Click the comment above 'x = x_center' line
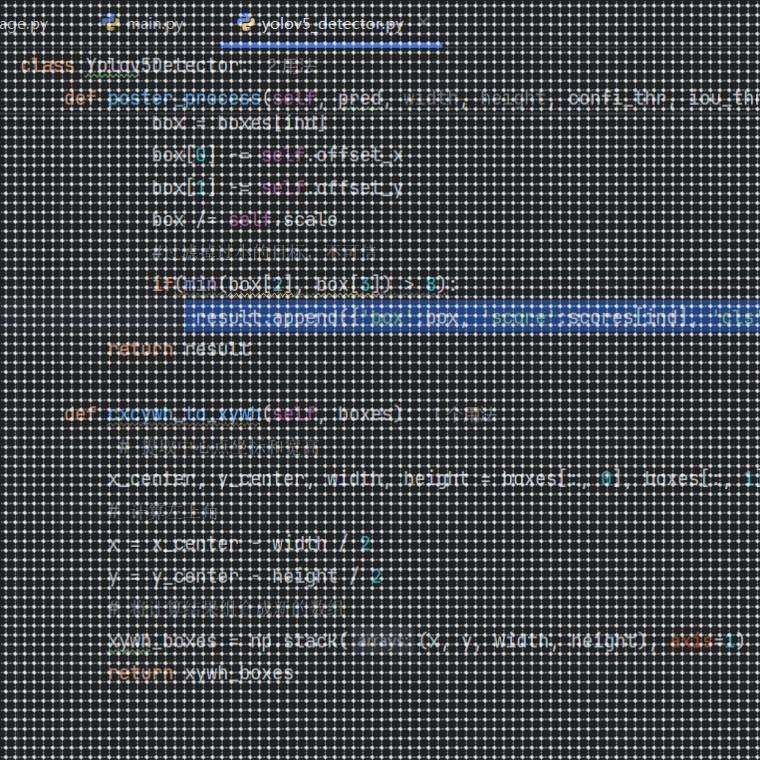This screenshot has width=760, height=760. coord(162,512)
